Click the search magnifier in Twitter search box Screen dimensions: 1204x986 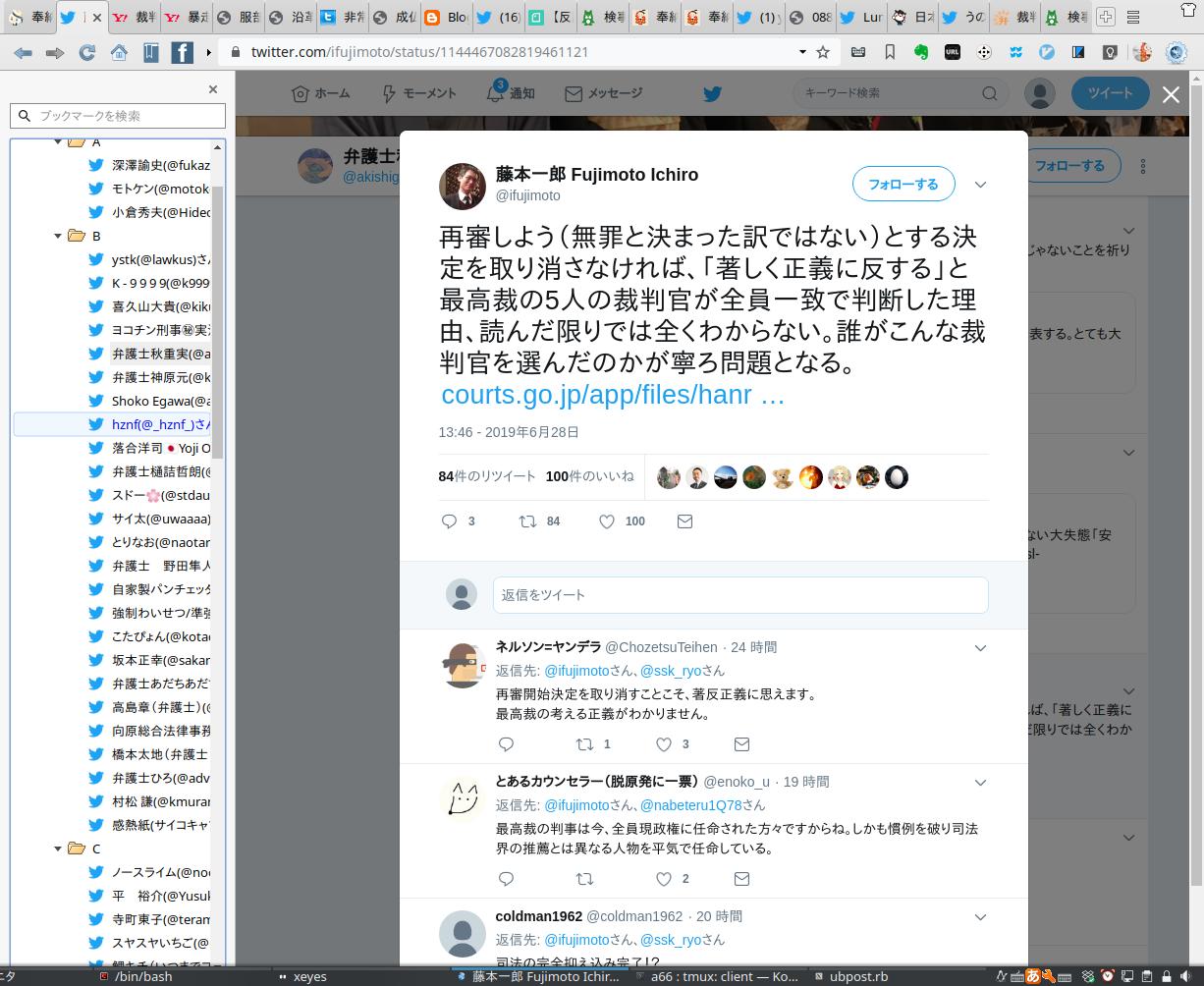pyautogui.click(x=989, y=93)
